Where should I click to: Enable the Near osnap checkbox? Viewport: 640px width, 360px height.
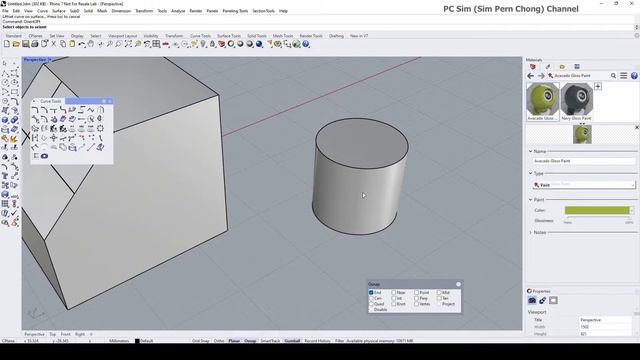393,293
